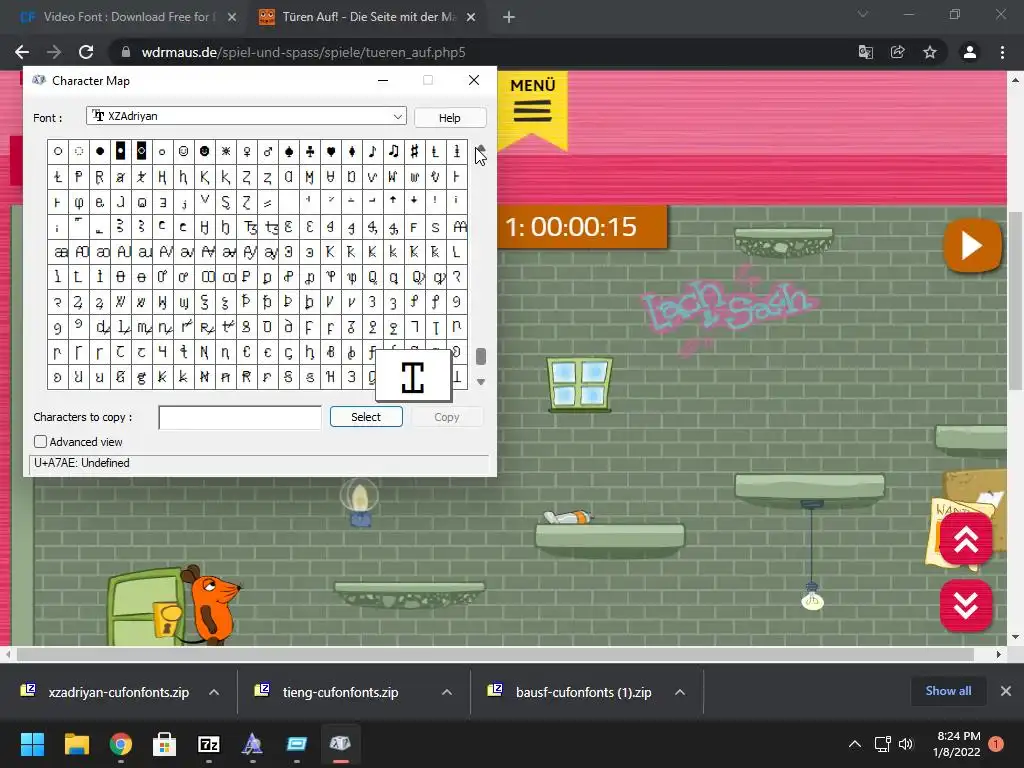The image size is (1024, 768).
Task: Expand options for xzadriyan-cufonfonts.zip download
Action: point(214,692)
